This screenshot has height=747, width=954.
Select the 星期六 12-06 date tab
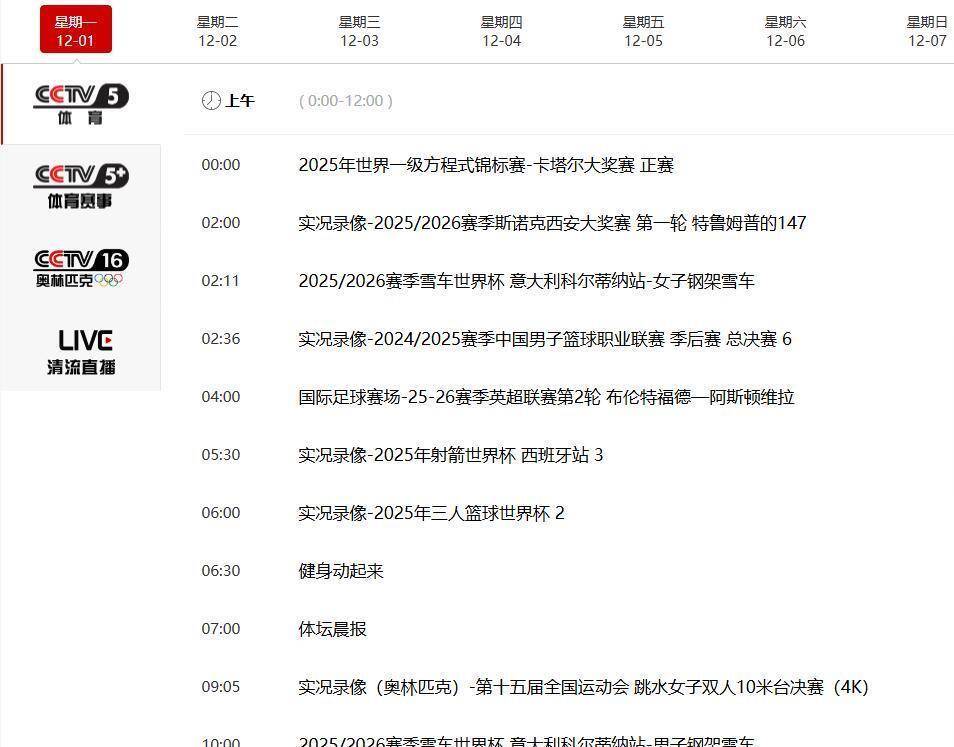tap(786, 31)
